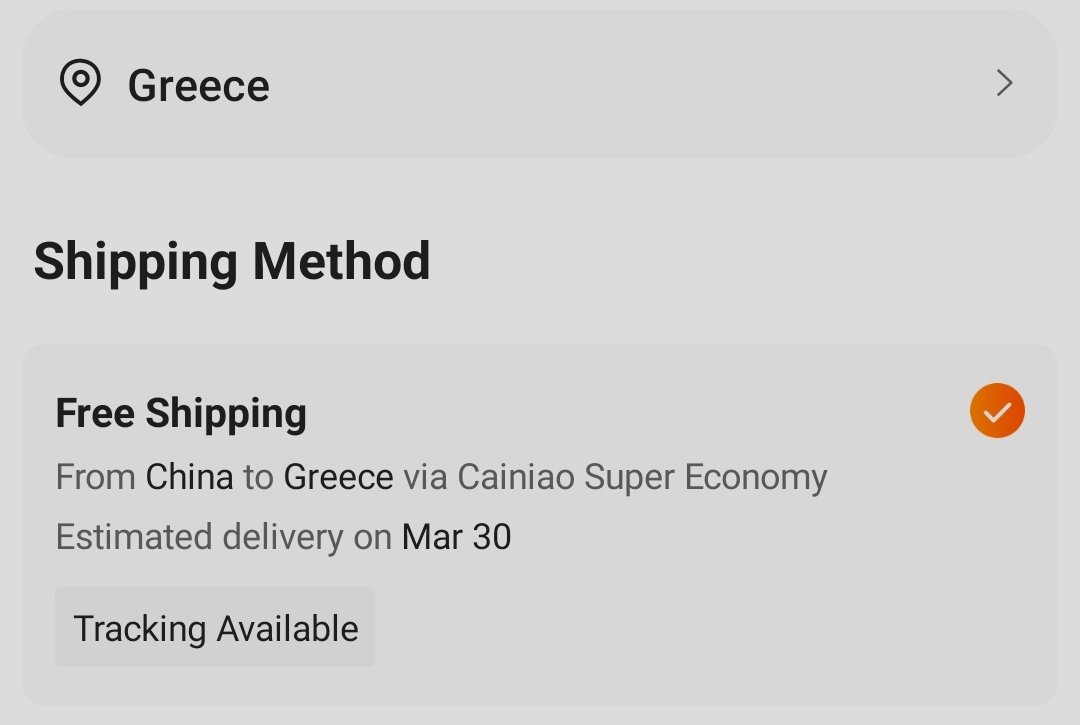Tap the Mar 30 delivery date
This screenshot has width=1080, height=725.
[x=457, y=537]
